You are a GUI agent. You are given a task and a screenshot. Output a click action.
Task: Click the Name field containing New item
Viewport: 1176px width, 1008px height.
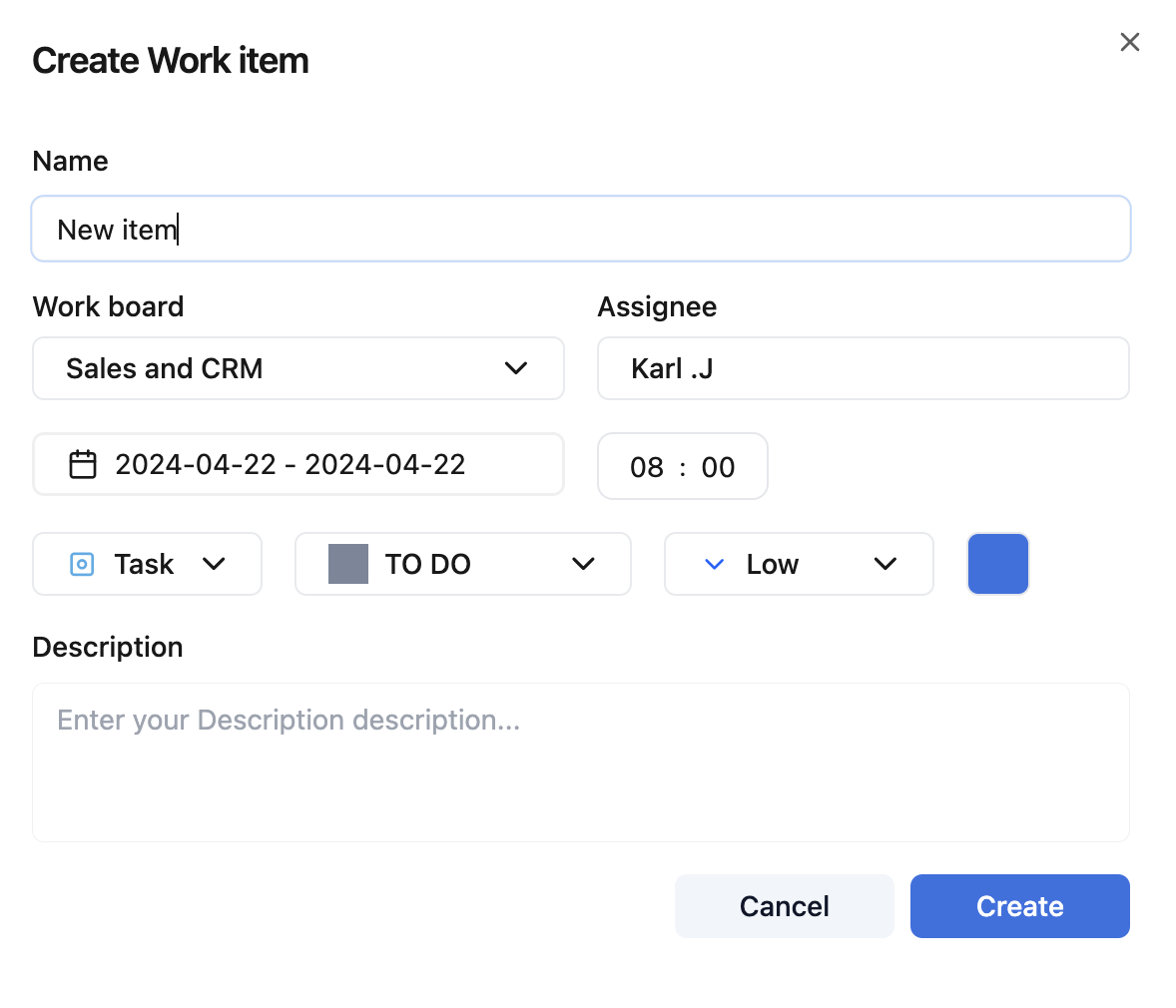[581, 229]
